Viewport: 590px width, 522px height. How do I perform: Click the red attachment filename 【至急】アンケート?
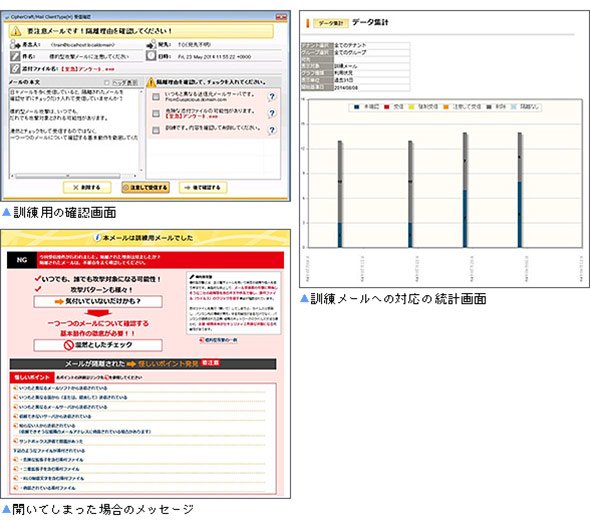coord(87,69)
